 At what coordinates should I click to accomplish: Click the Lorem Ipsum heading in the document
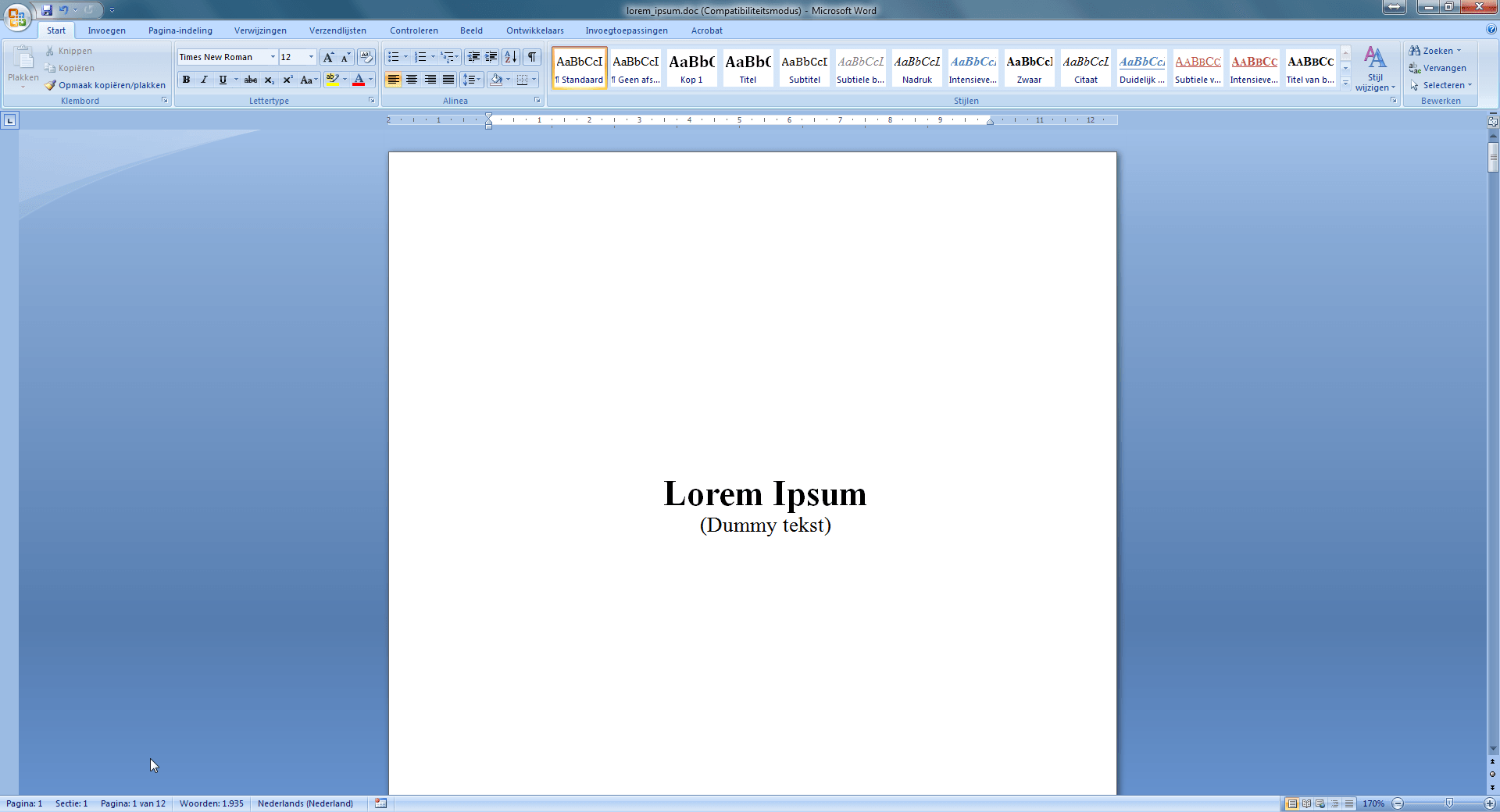pos(765,493)
